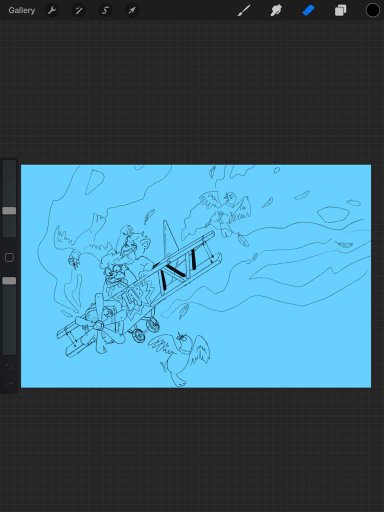Click the brush opacity slider handle
This screenshot has height=512, width=384.
(9, 281)
